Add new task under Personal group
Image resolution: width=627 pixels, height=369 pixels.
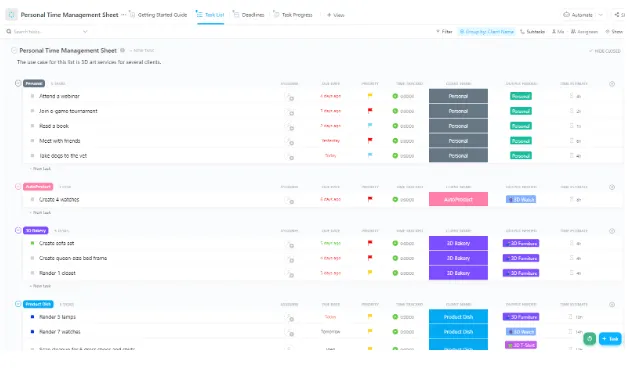(x=40, y=169)
